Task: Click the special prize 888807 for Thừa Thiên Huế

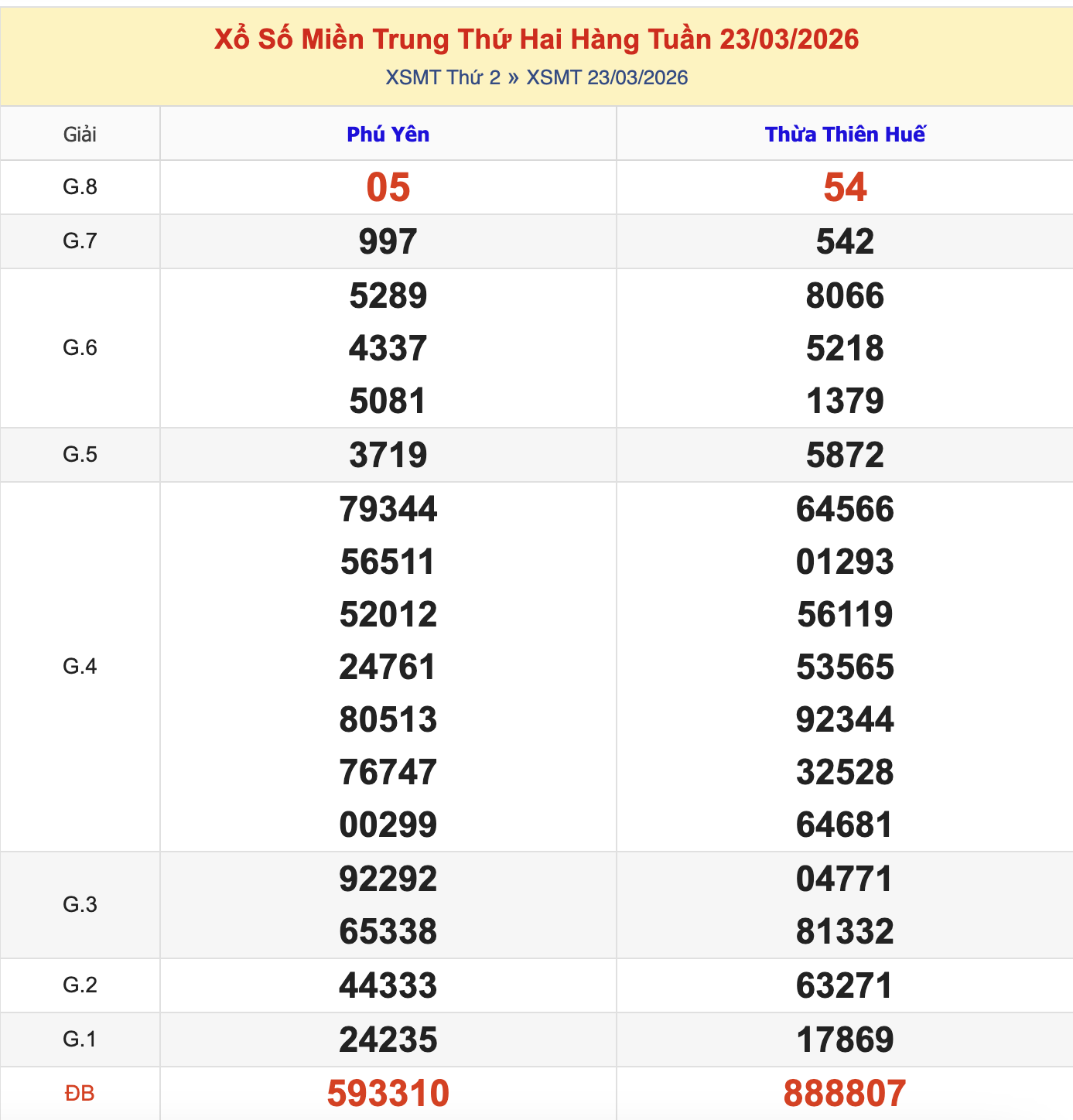Action: coord(843,1093)
